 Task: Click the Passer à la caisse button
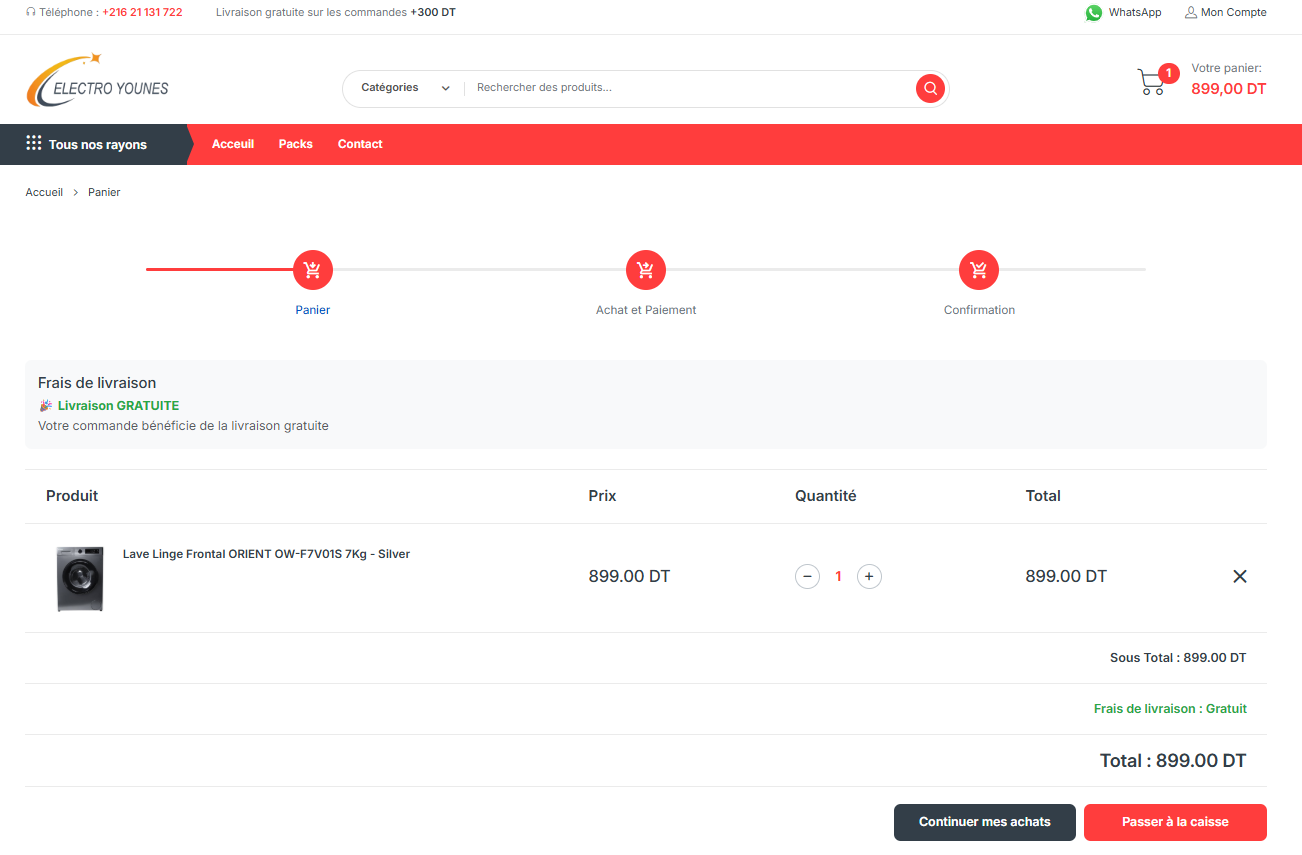click(1175, 822)
